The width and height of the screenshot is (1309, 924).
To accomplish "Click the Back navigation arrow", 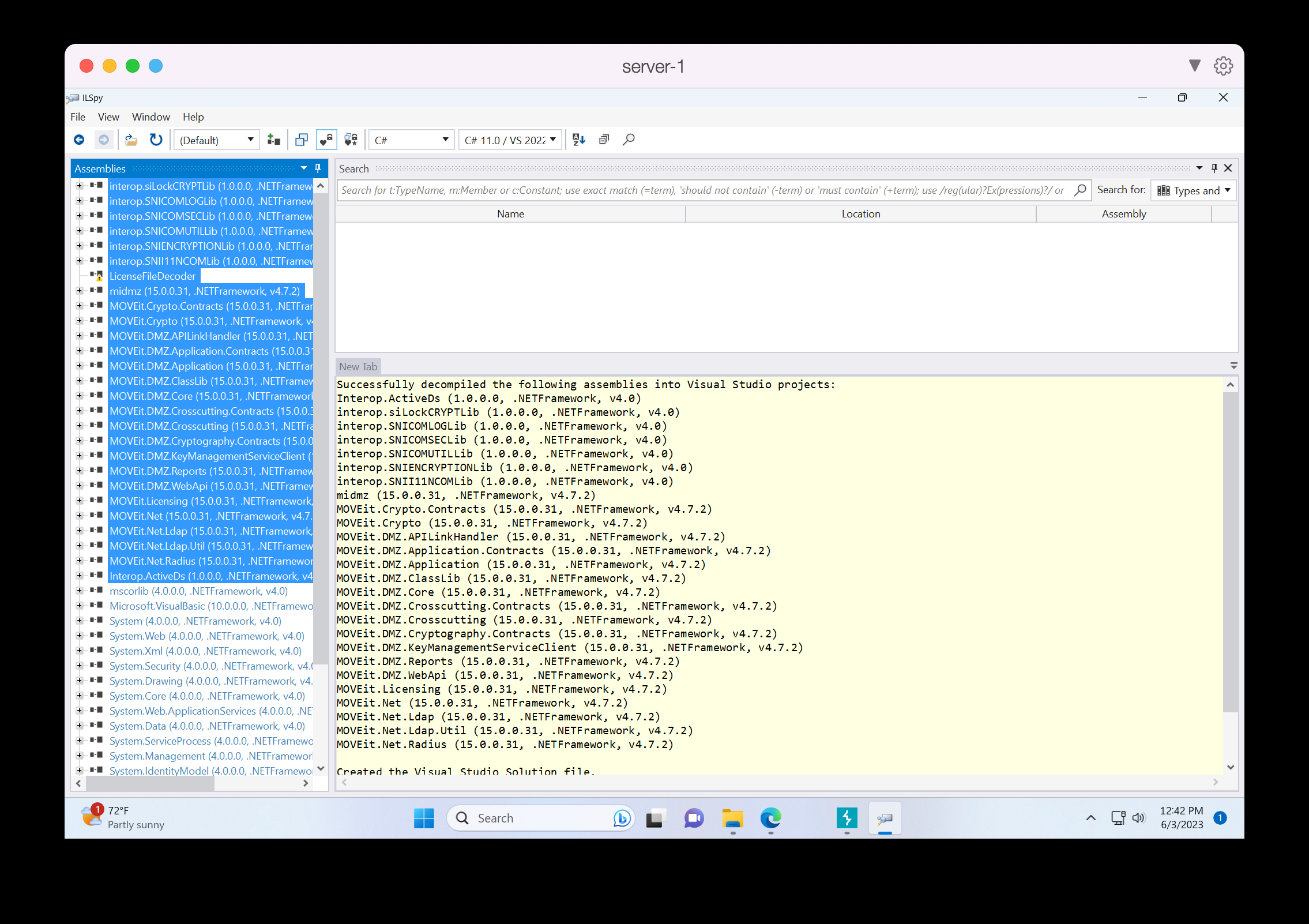I will pyautogui.click(x=79, y=140).
